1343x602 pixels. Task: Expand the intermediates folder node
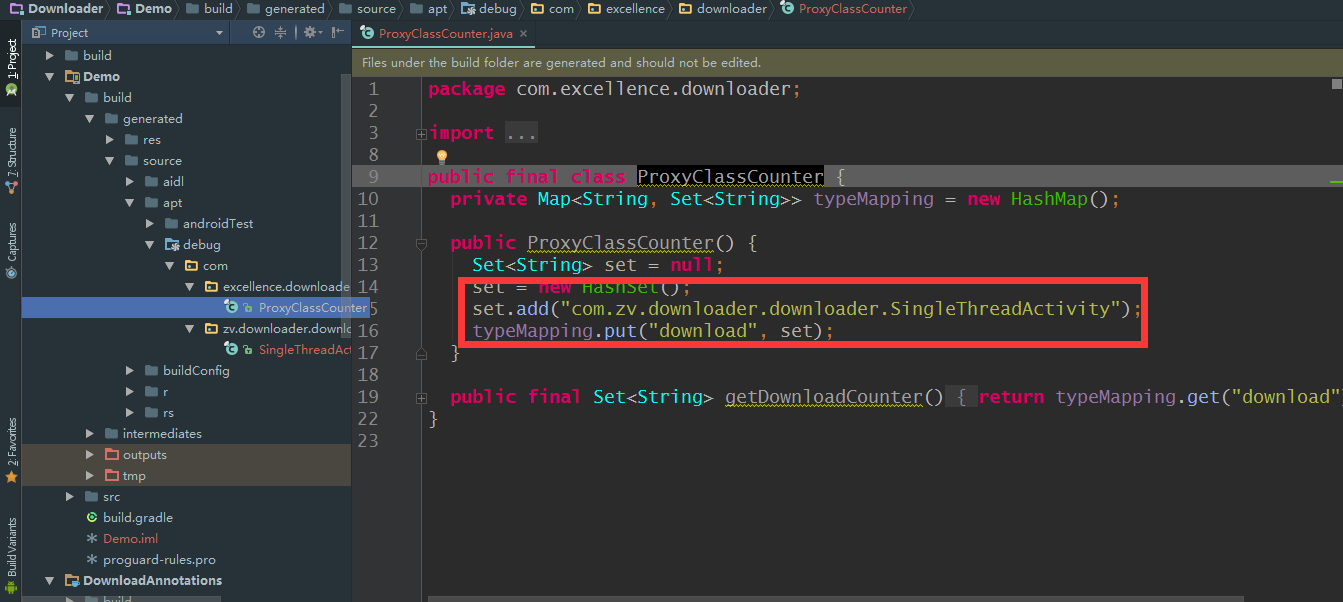coord(89,433)
